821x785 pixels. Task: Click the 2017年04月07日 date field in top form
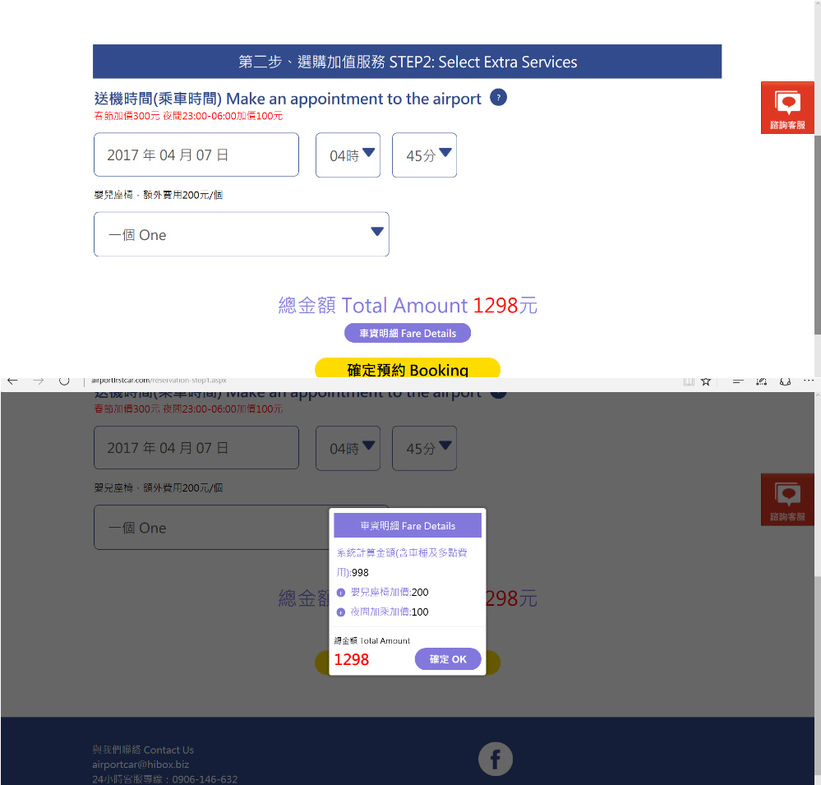click(x=196, y=155)
